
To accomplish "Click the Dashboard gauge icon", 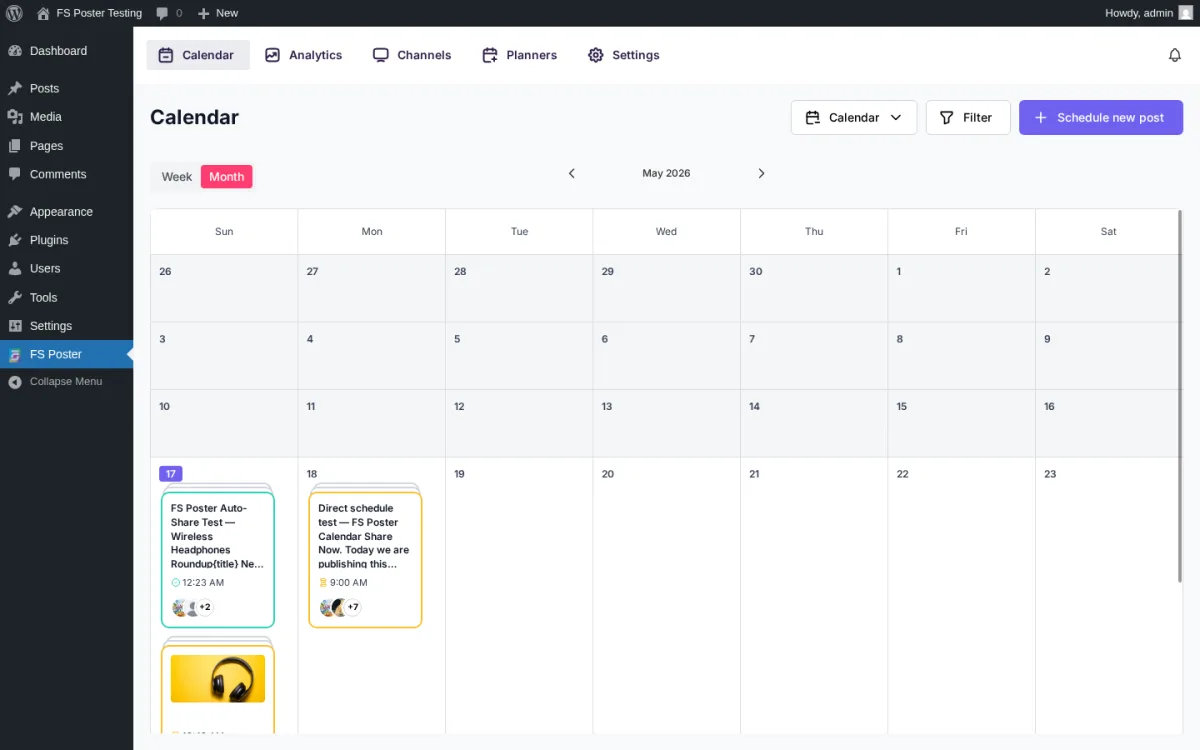I will pos(15,51).
